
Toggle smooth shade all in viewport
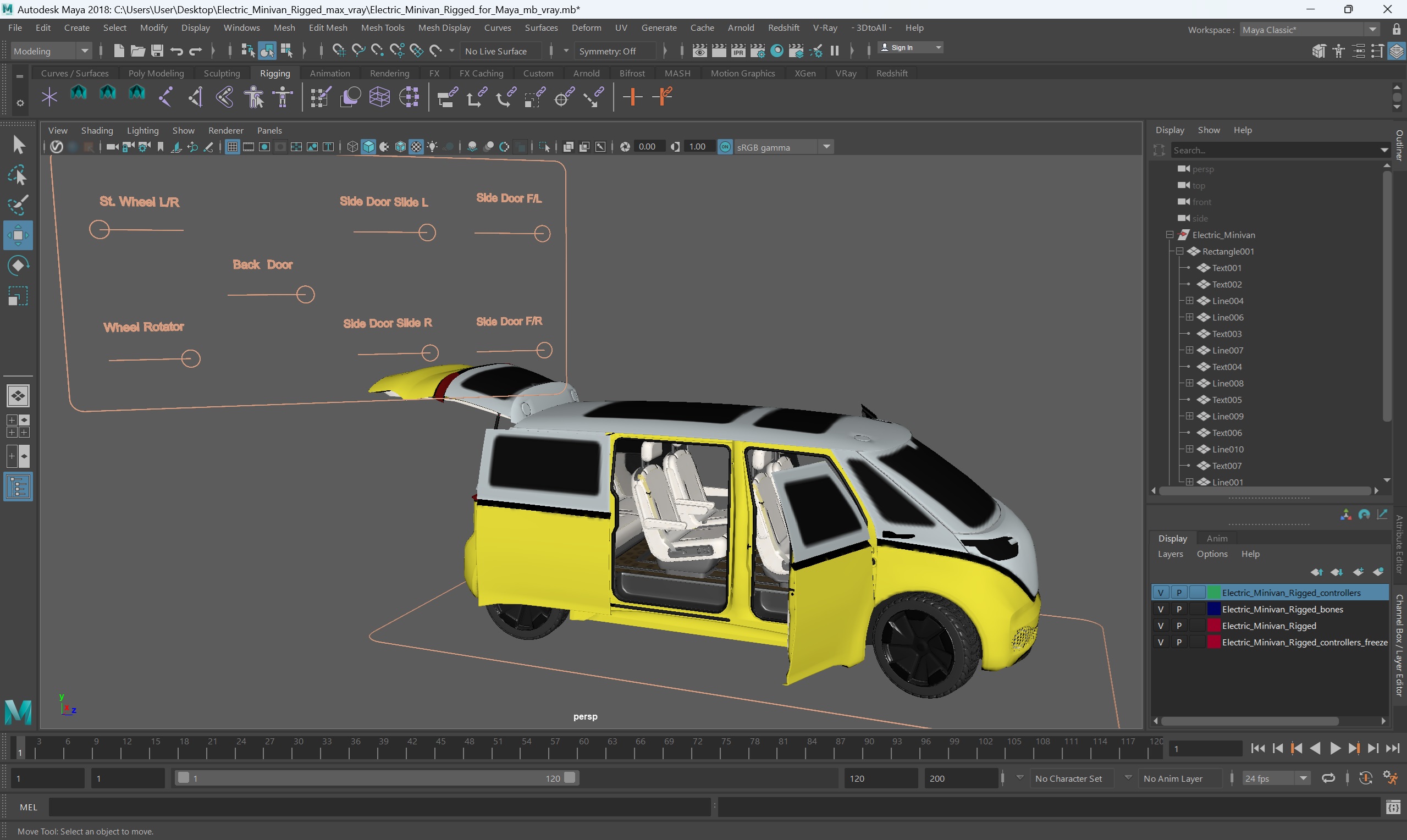(368, 147)
